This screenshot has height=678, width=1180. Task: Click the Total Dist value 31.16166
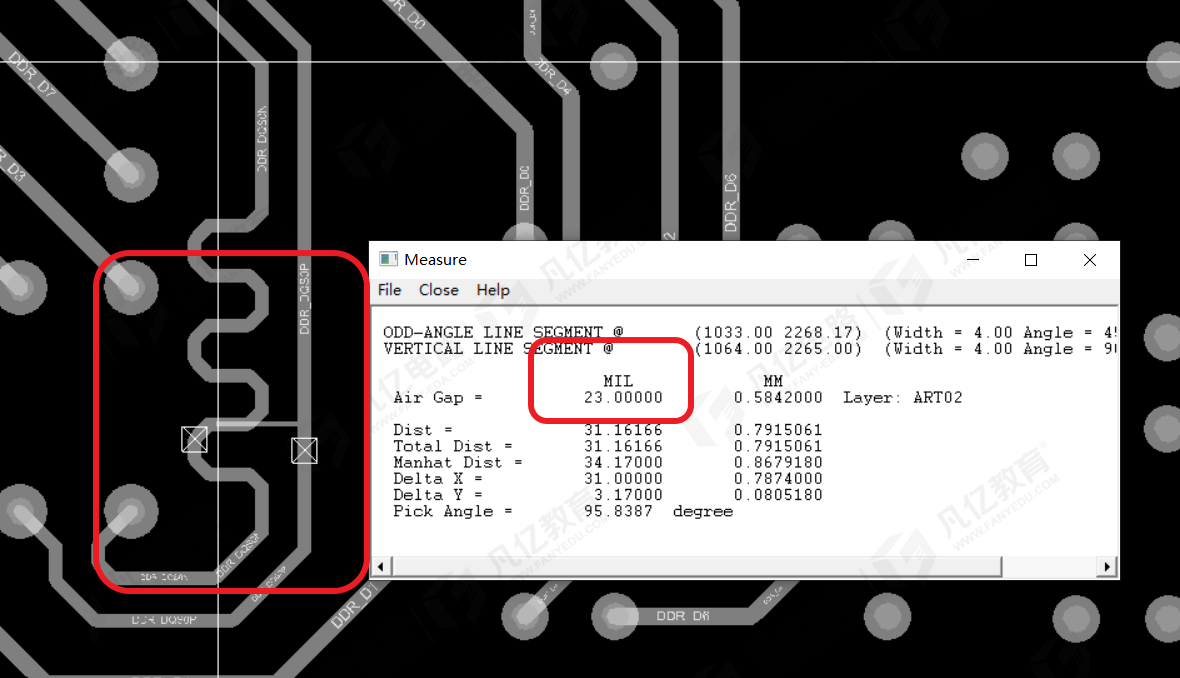pos(623,446)
